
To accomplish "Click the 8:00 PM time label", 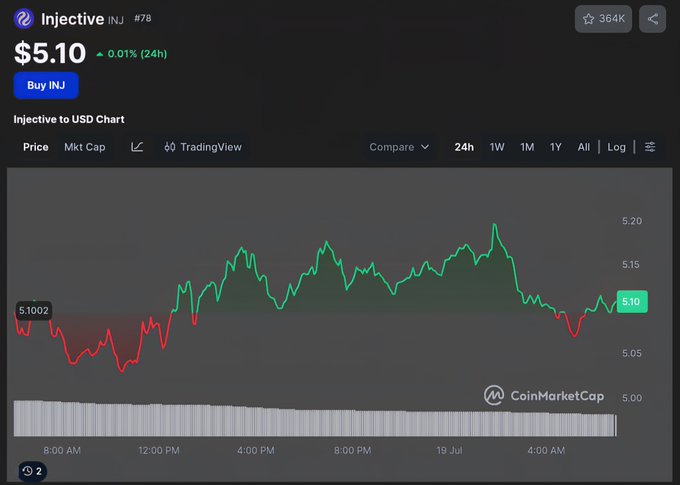I will (x=352, y=450).
